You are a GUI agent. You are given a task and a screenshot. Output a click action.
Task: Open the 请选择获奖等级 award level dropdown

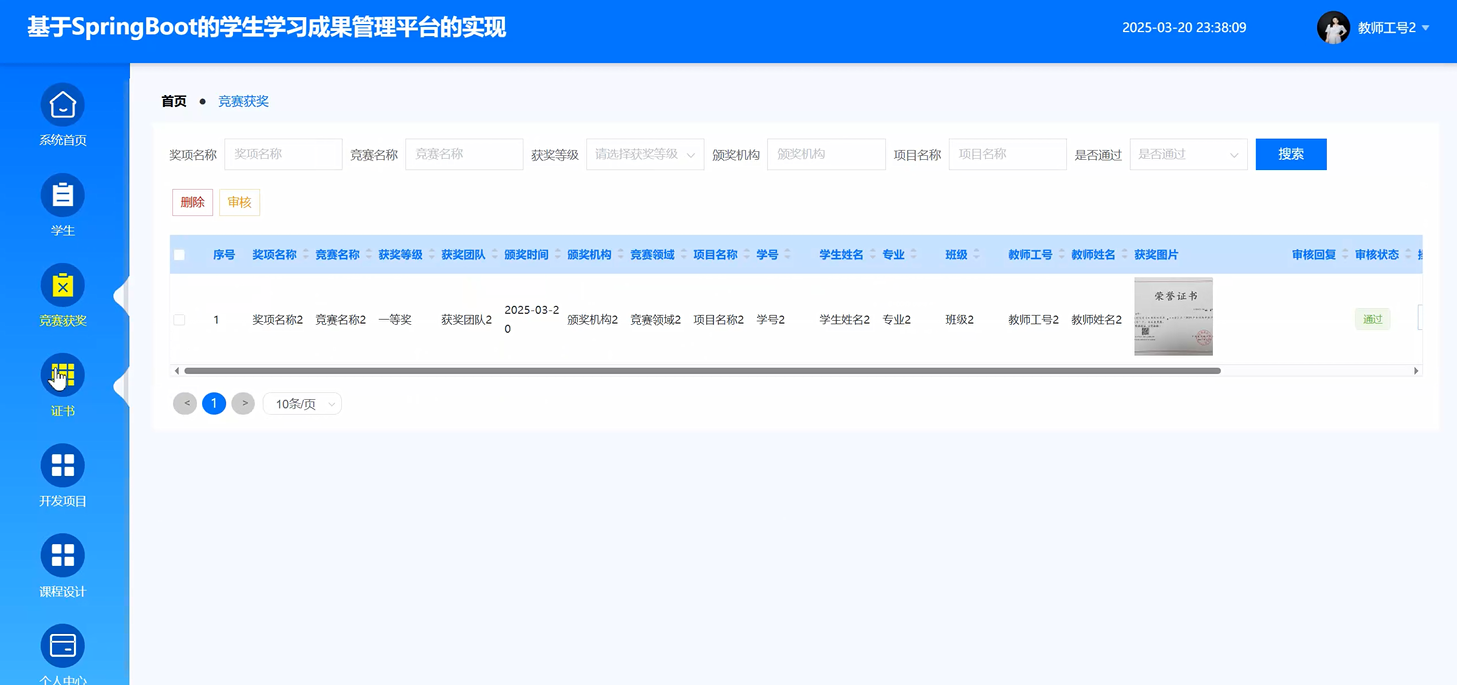pyautogui.click(x=644, y=154)
